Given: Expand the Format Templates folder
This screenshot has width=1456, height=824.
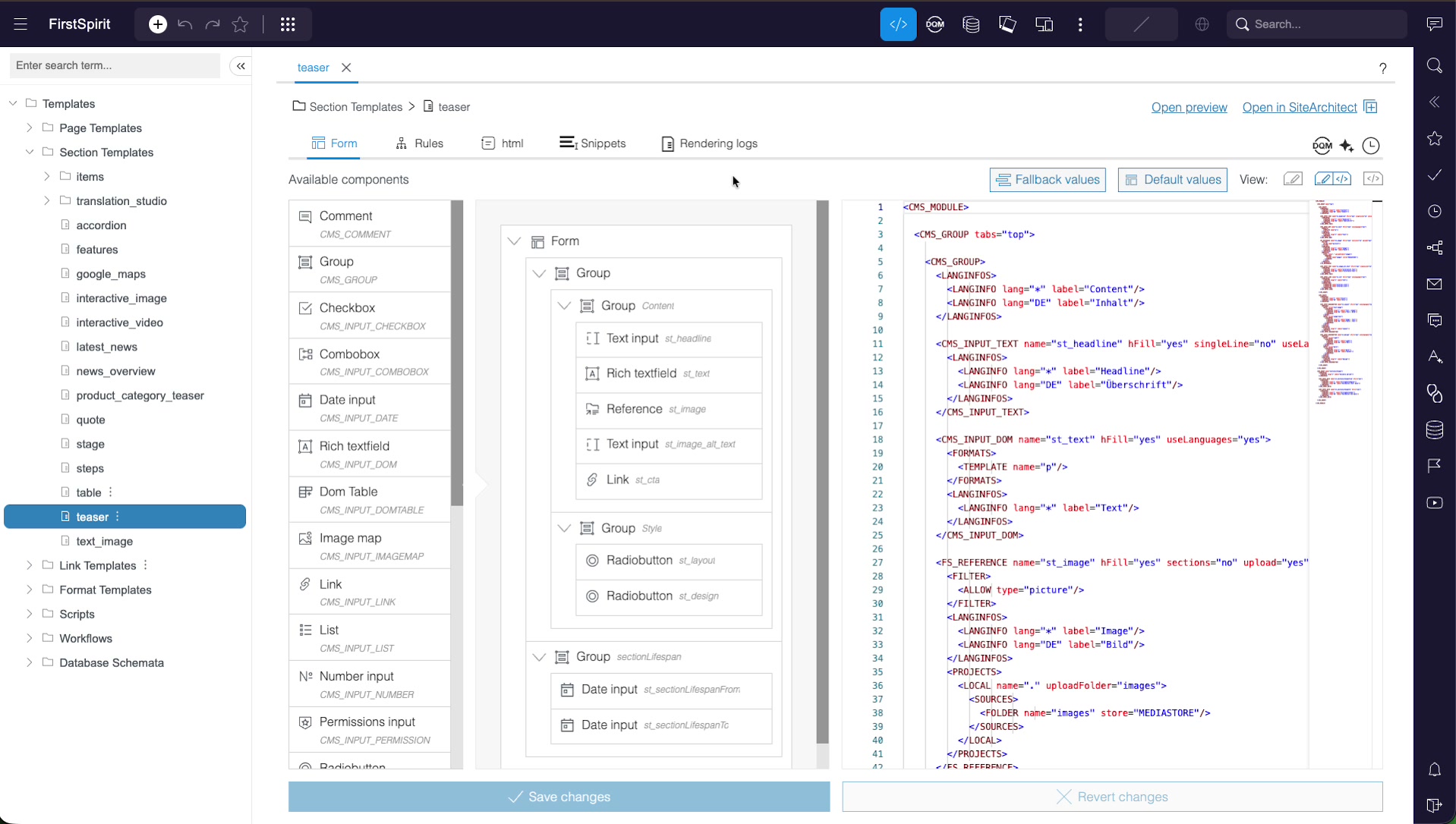Looking at the screenshot, I should pyautogui.click(x=30, y=590).
